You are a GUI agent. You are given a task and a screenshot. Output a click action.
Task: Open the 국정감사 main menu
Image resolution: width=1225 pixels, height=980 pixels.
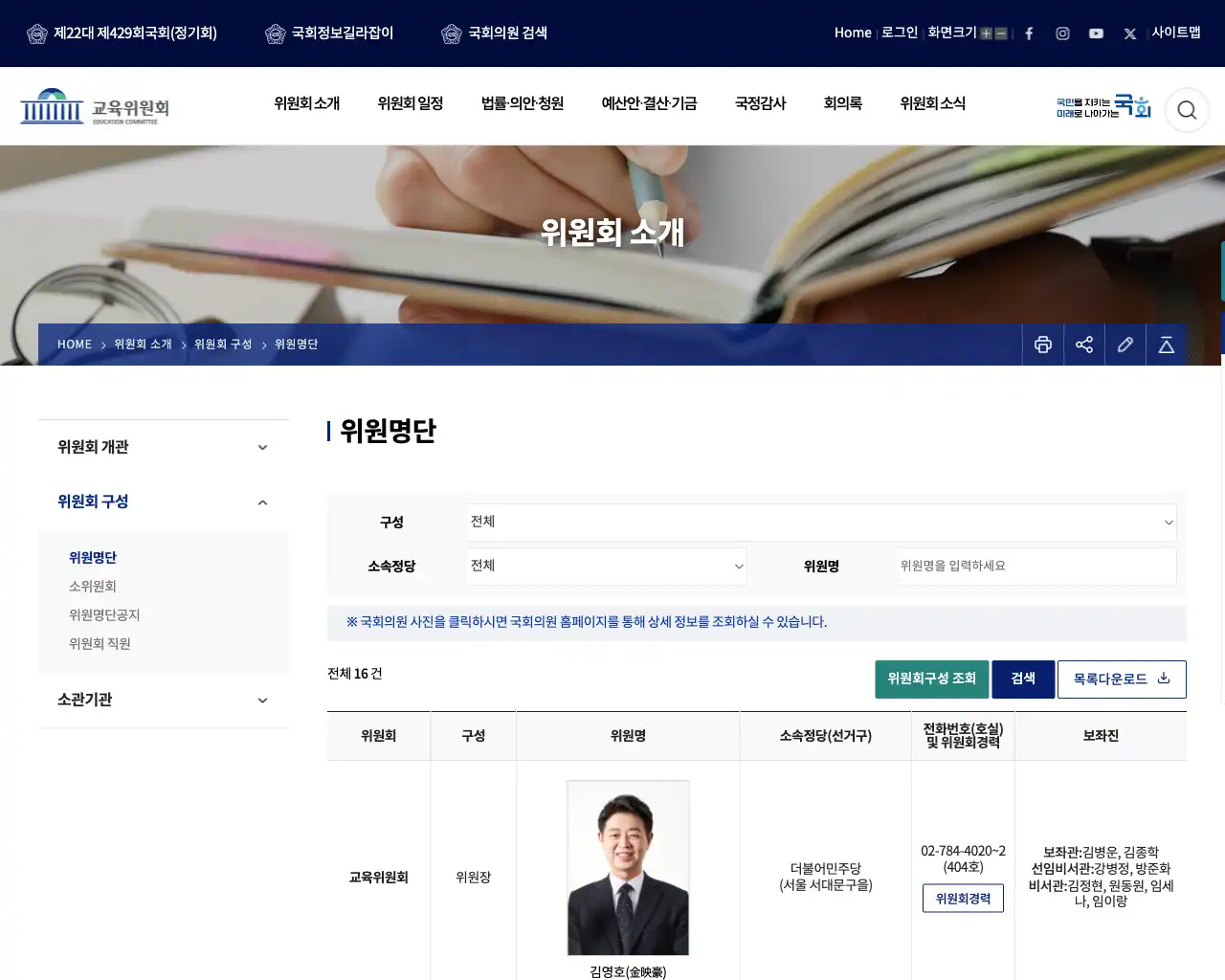coord(761,103)
